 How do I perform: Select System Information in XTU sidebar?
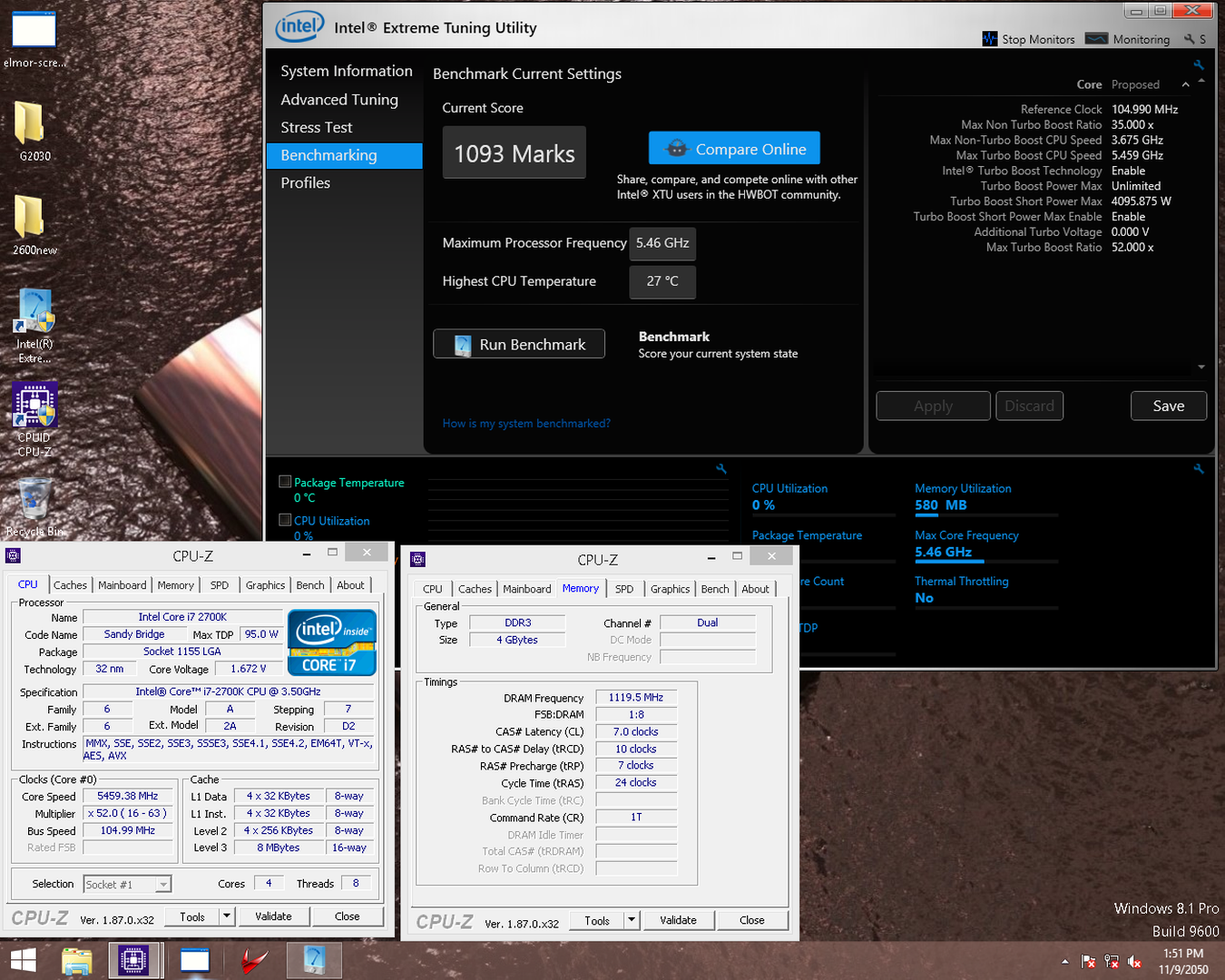coord(347,71)
